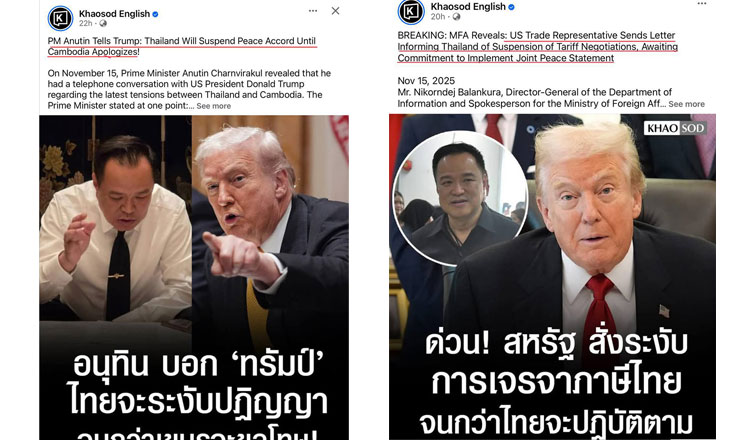The height and width of the screenshot is (440, 750).
Task: Open the left post's three-dot options menu
Action: click(313, 11)
